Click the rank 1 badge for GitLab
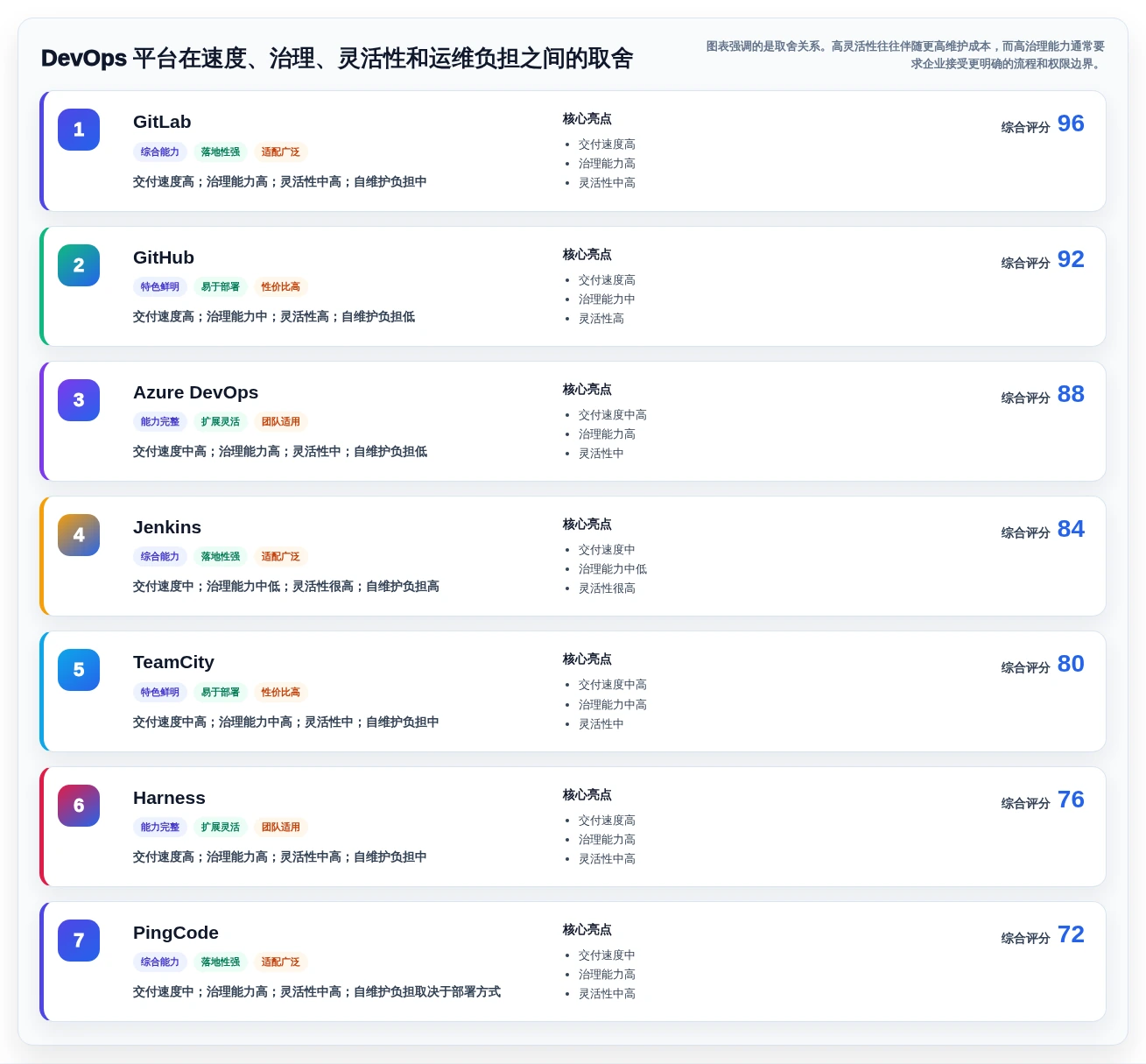This screenshot has height=1064, width=1146. coord(79,130)
